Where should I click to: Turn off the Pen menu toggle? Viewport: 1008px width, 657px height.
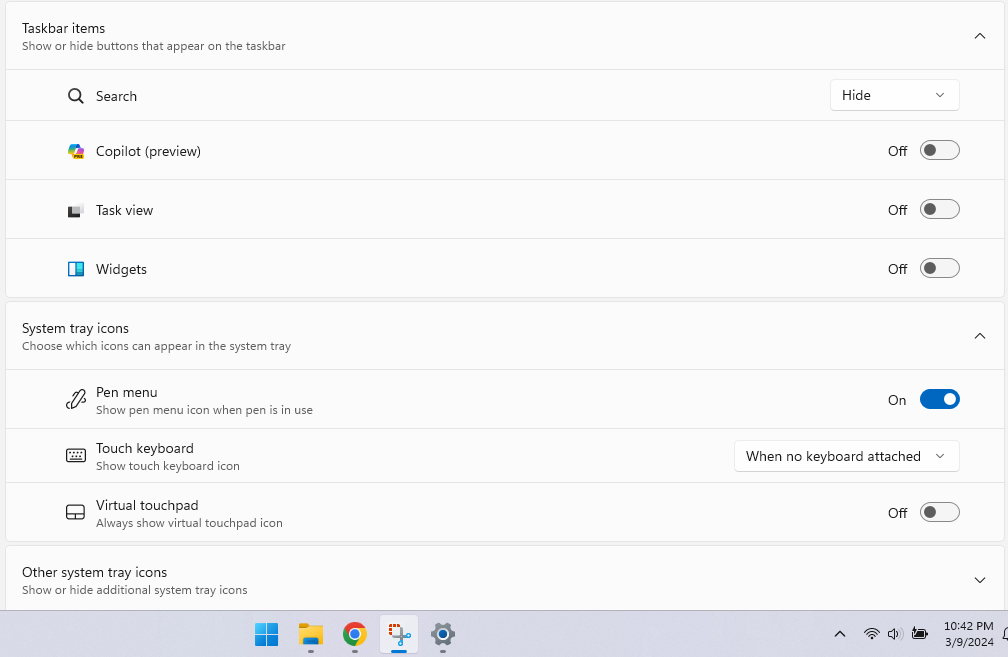(x=939, y=399)
